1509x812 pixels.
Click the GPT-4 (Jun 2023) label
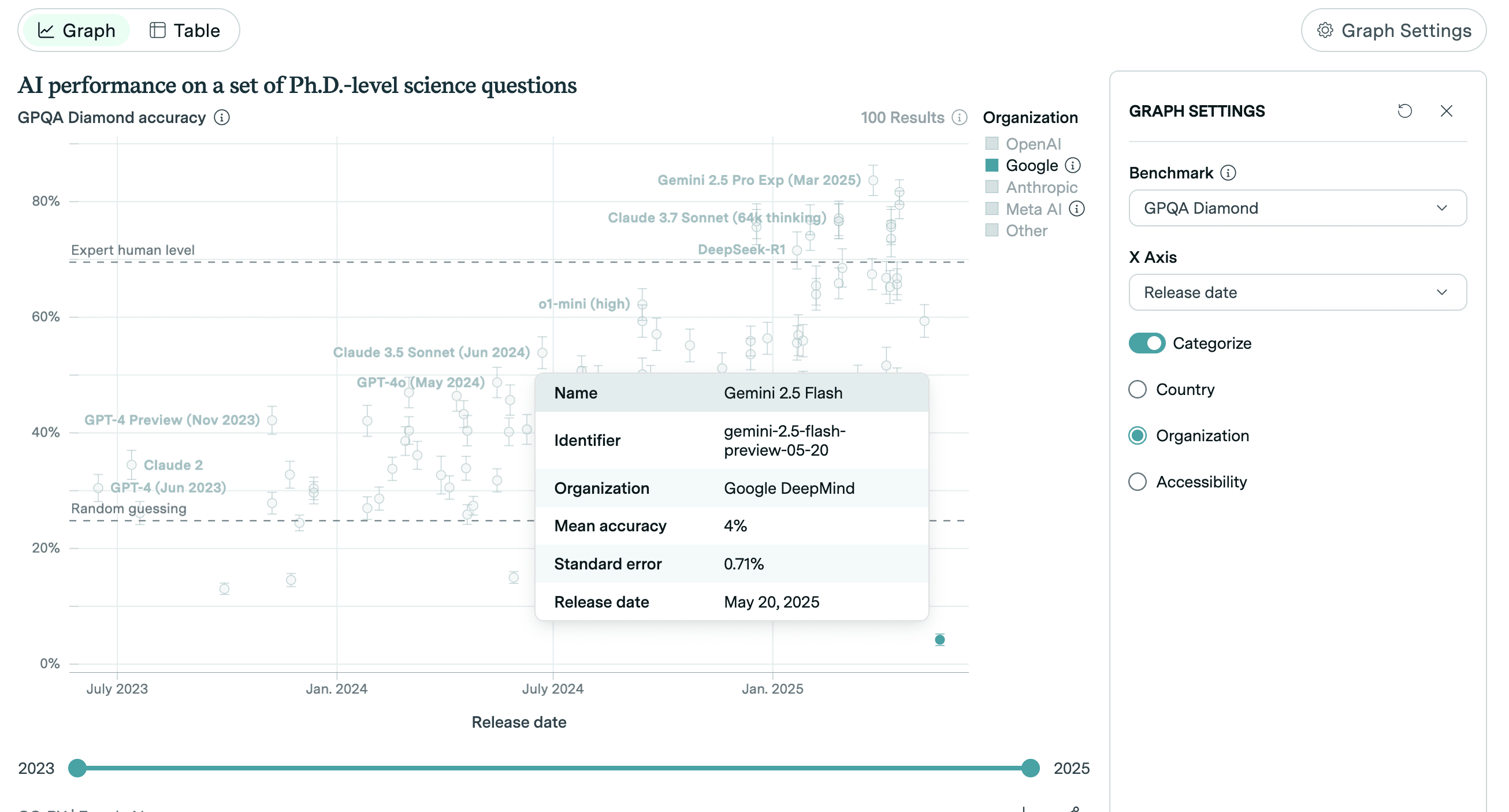[168, 487]
